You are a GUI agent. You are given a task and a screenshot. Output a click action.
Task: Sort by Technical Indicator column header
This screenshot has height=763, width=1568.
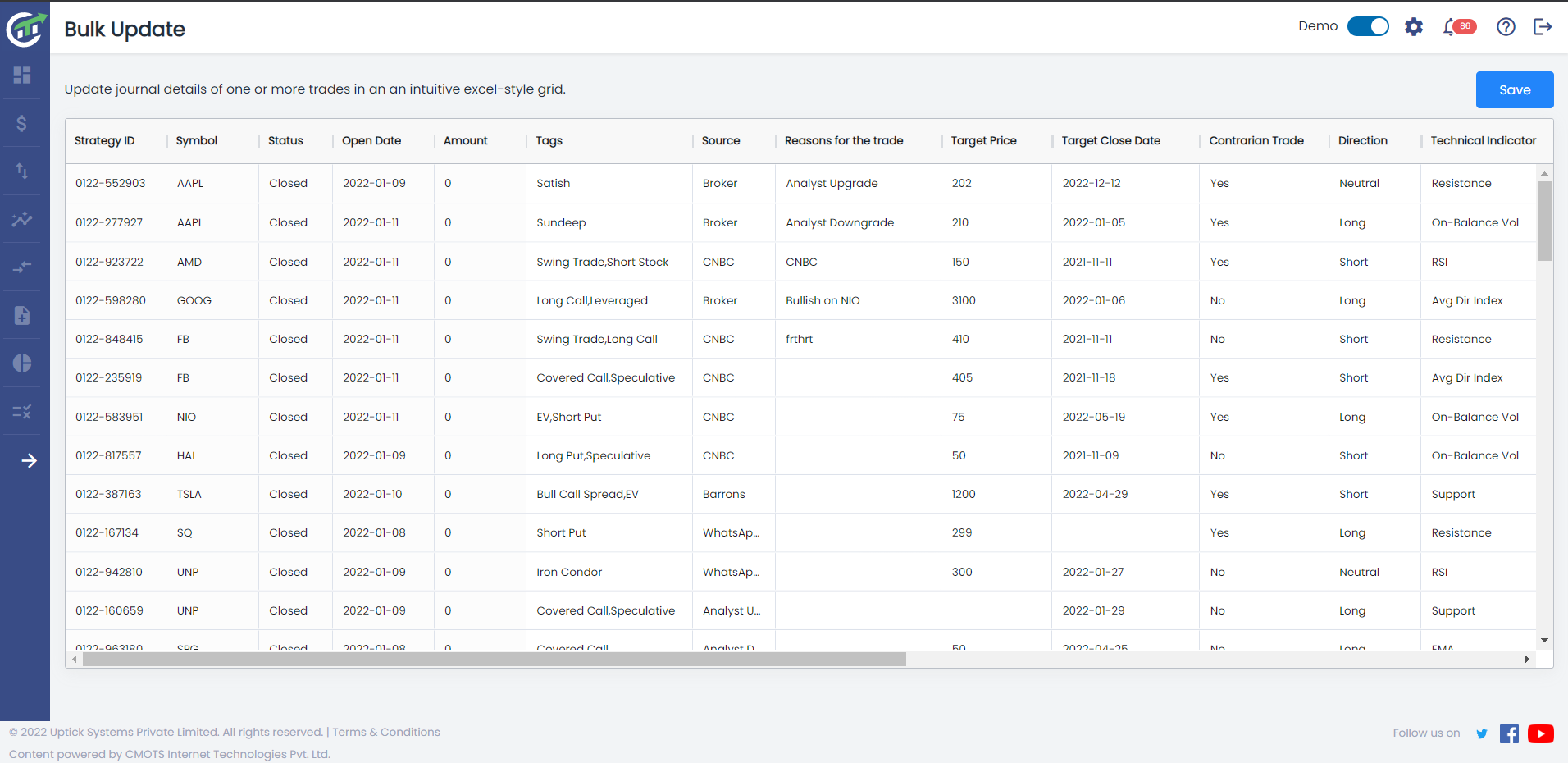(1484, 140)
